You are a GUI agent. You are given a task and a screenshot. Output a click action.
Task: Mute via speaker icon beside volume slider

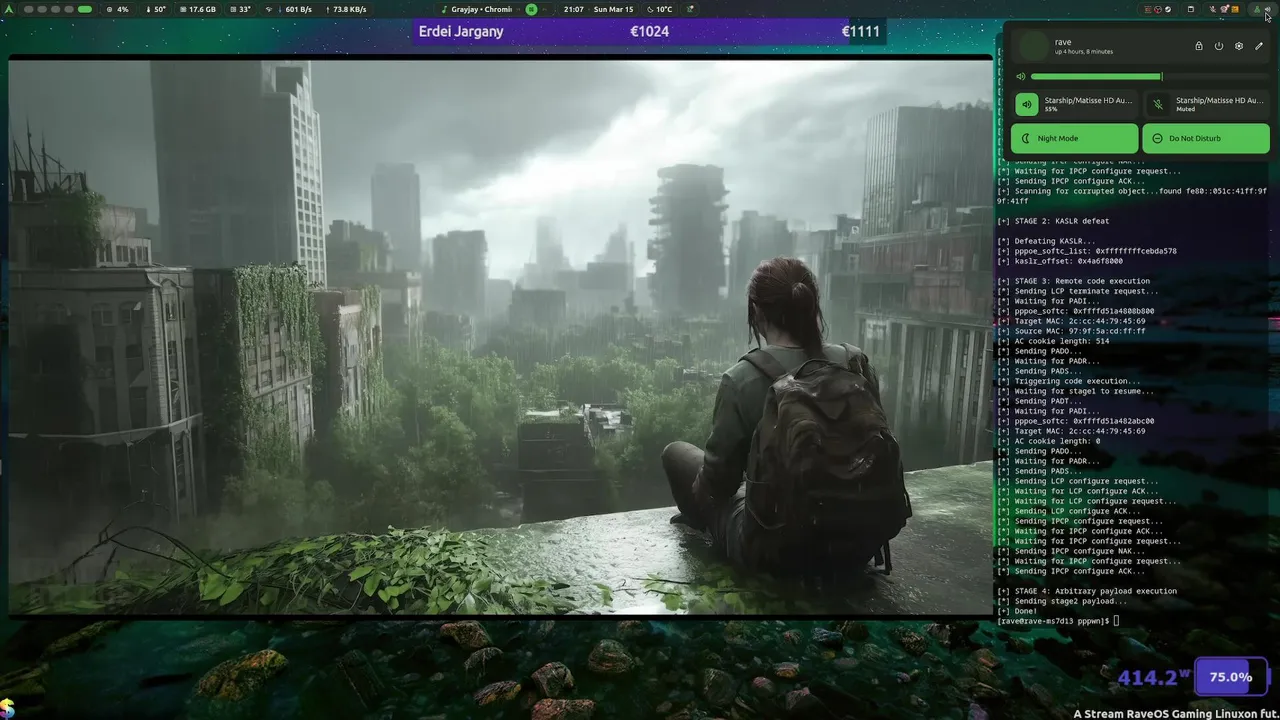[1021, 76]
